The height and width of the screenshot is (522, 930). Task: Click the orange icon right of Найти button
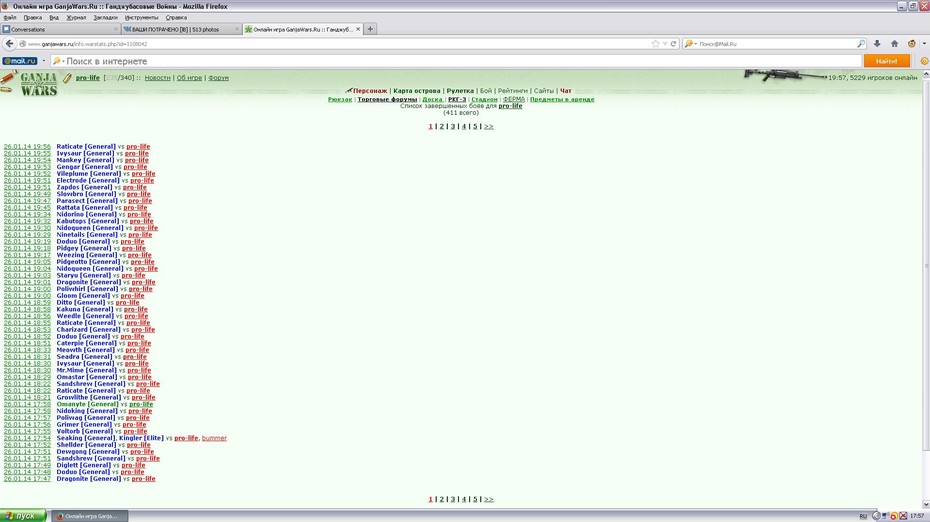tap(924, 61)
